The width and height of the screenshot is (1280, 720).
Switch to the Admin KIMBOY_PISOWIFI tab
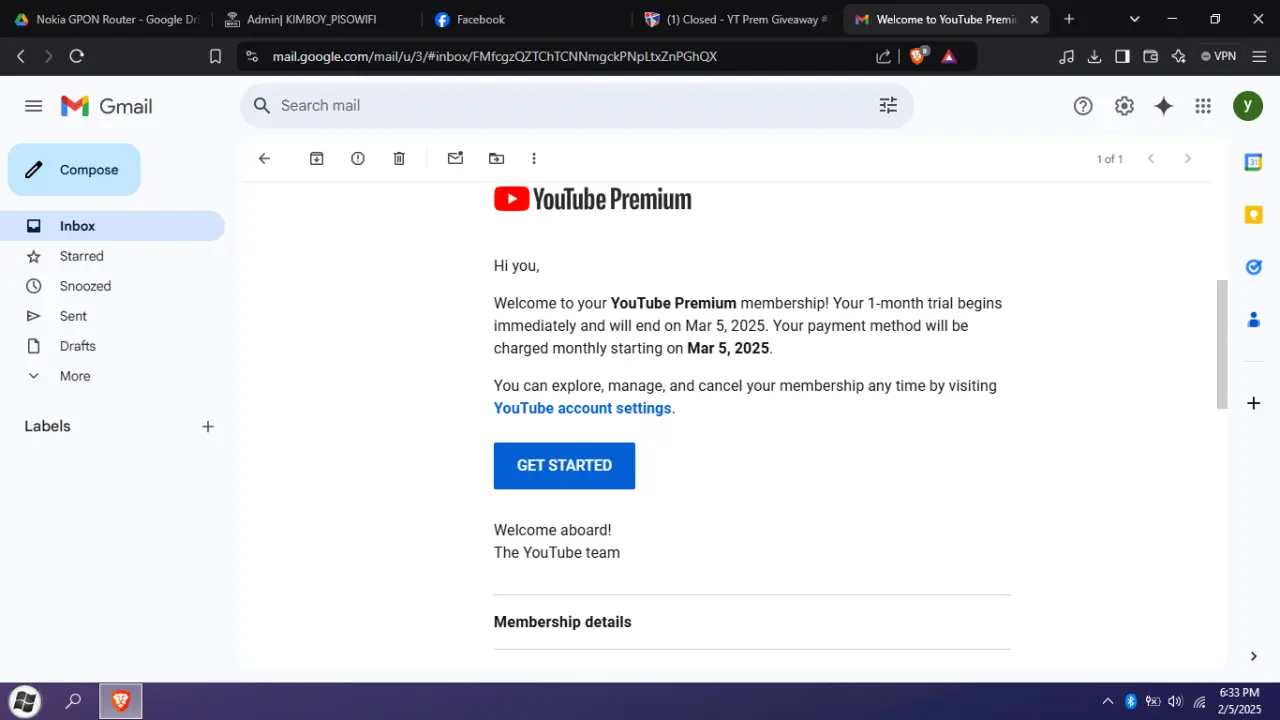[x=314, y=19]
